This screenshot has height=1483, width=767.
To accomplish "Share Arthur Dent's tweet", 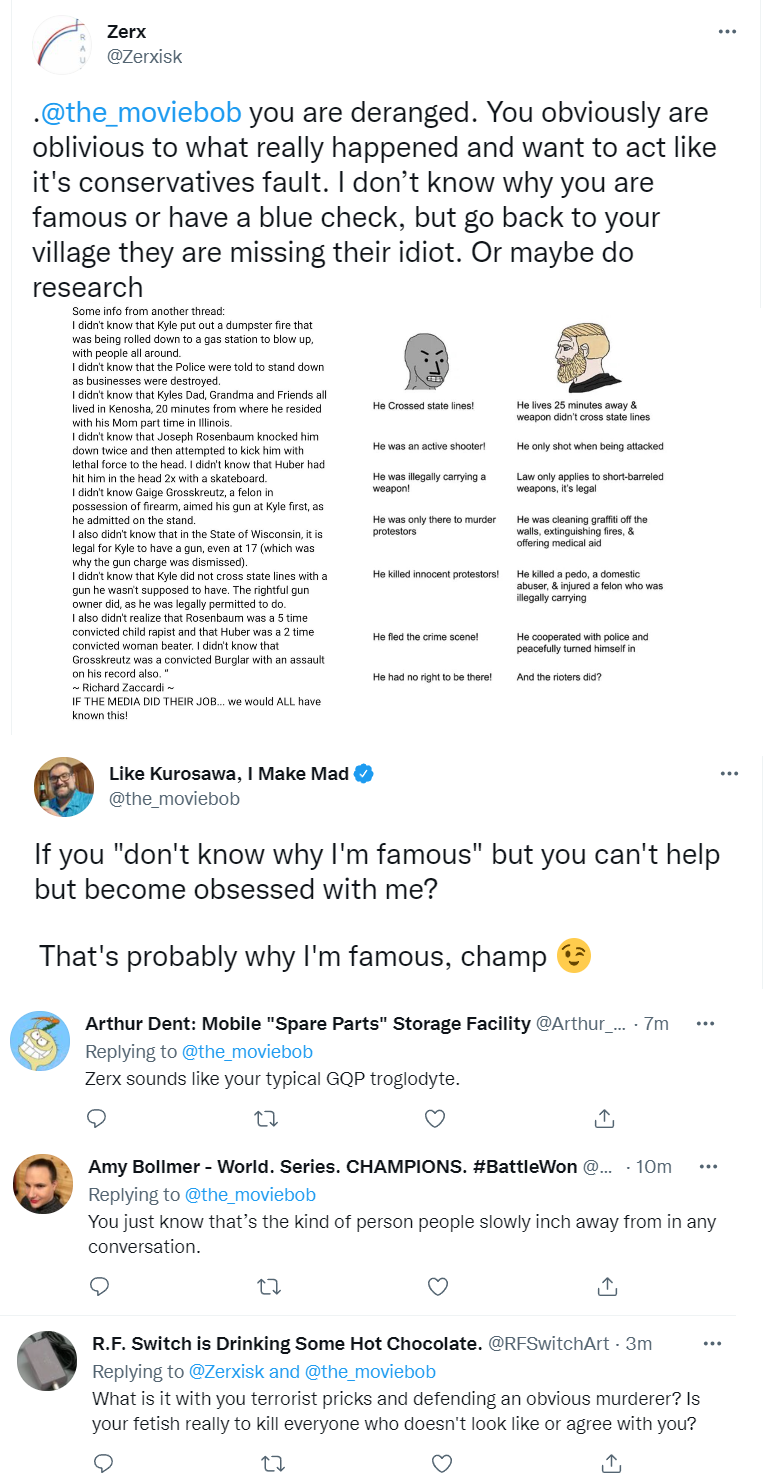I will click(x=604, y=1117).
